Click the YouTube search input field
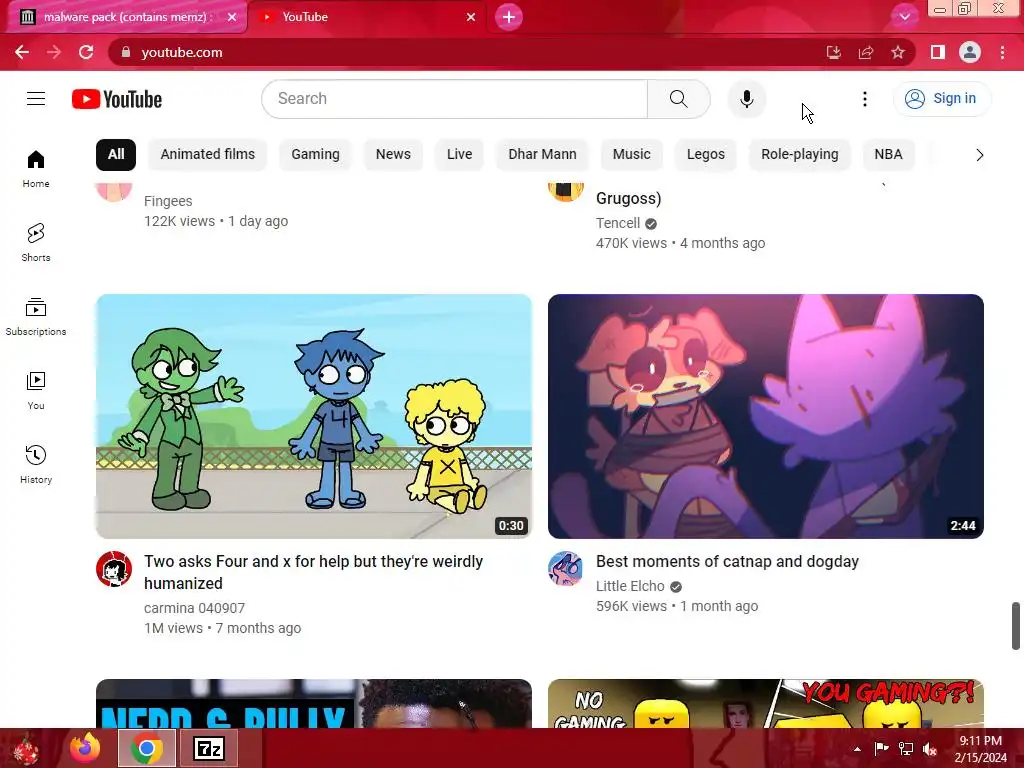The width and height of the screenshot is (1024, 768). click(455, 99)
